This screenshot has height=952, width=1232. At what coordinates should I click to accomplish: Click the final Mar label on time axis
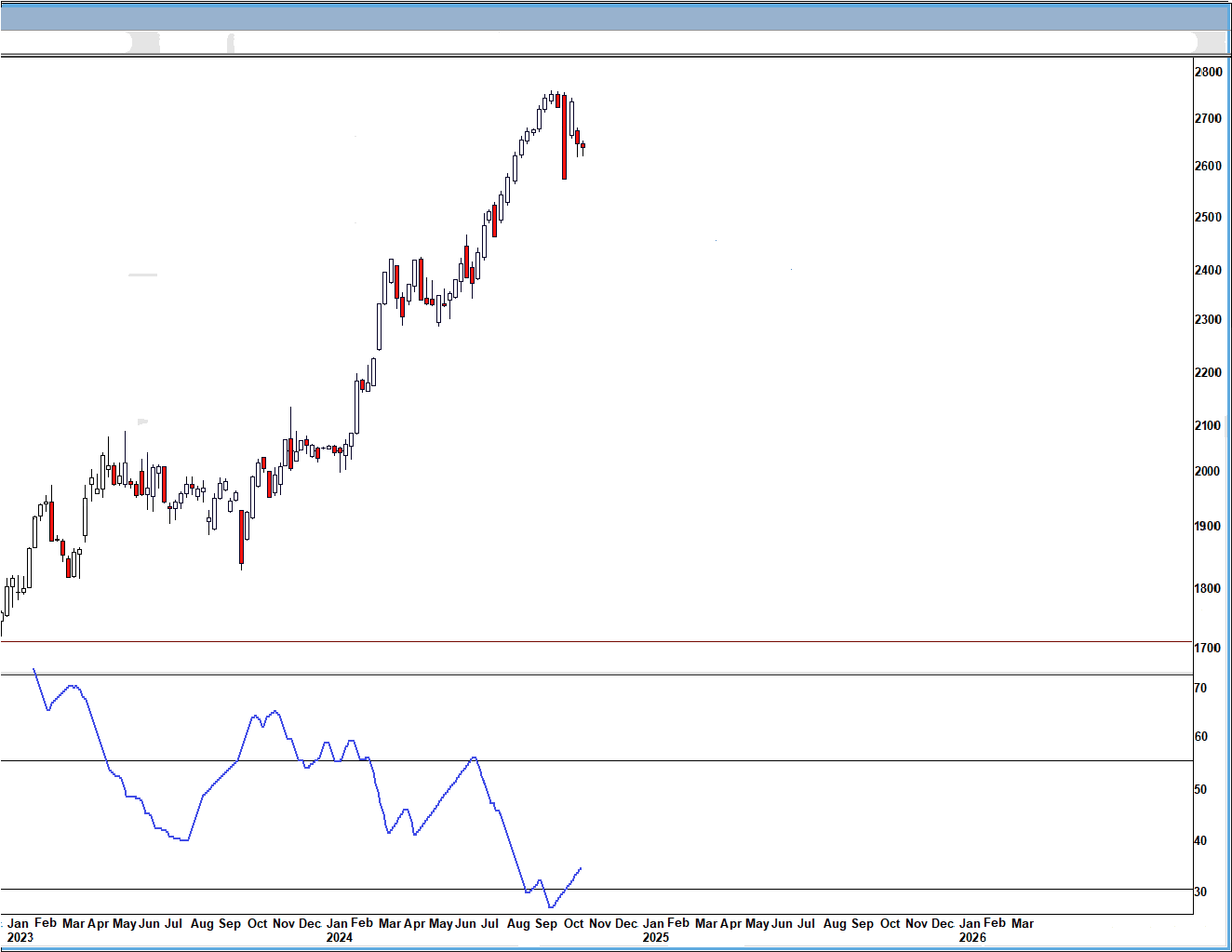1022,923
